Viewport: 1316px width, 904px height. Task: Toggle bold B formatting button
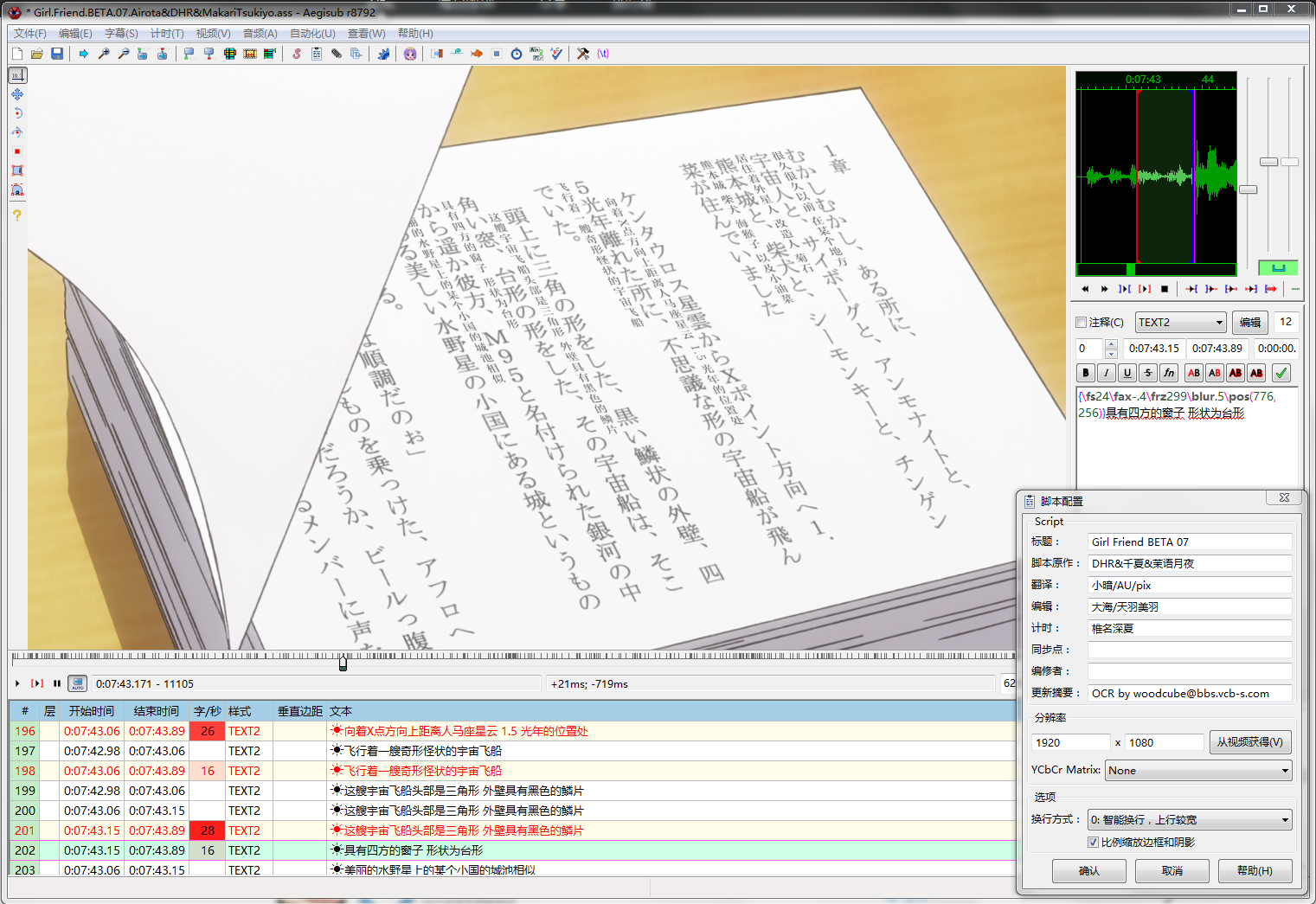click(x=1086, y=373)
